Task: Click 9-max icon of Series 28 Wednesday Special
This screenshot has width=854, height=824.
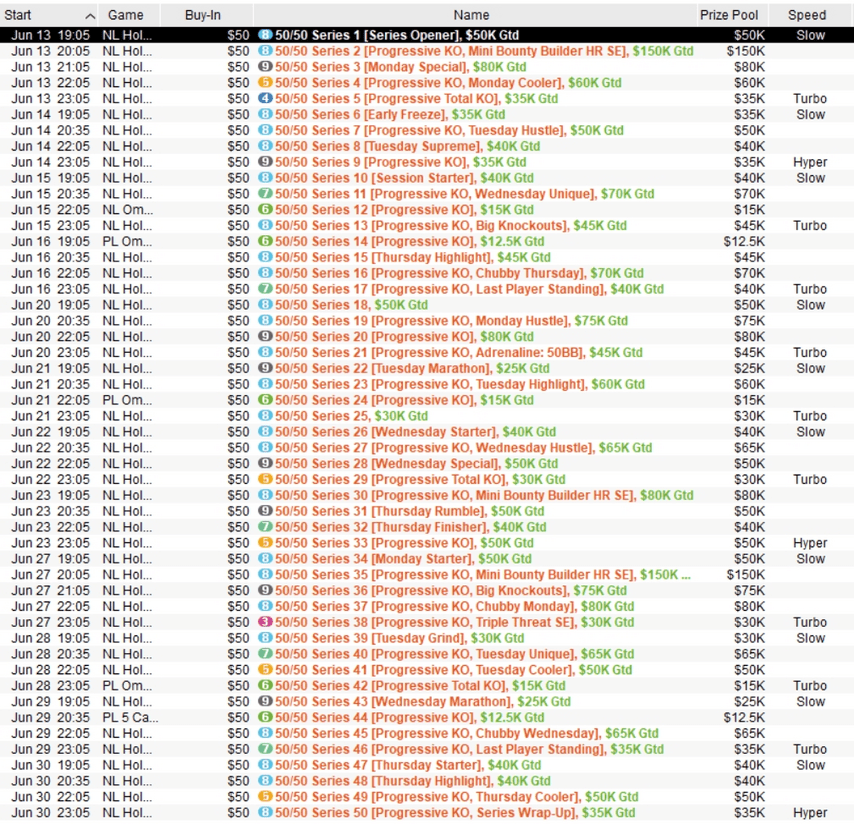Action: click(x=265, y=463)
